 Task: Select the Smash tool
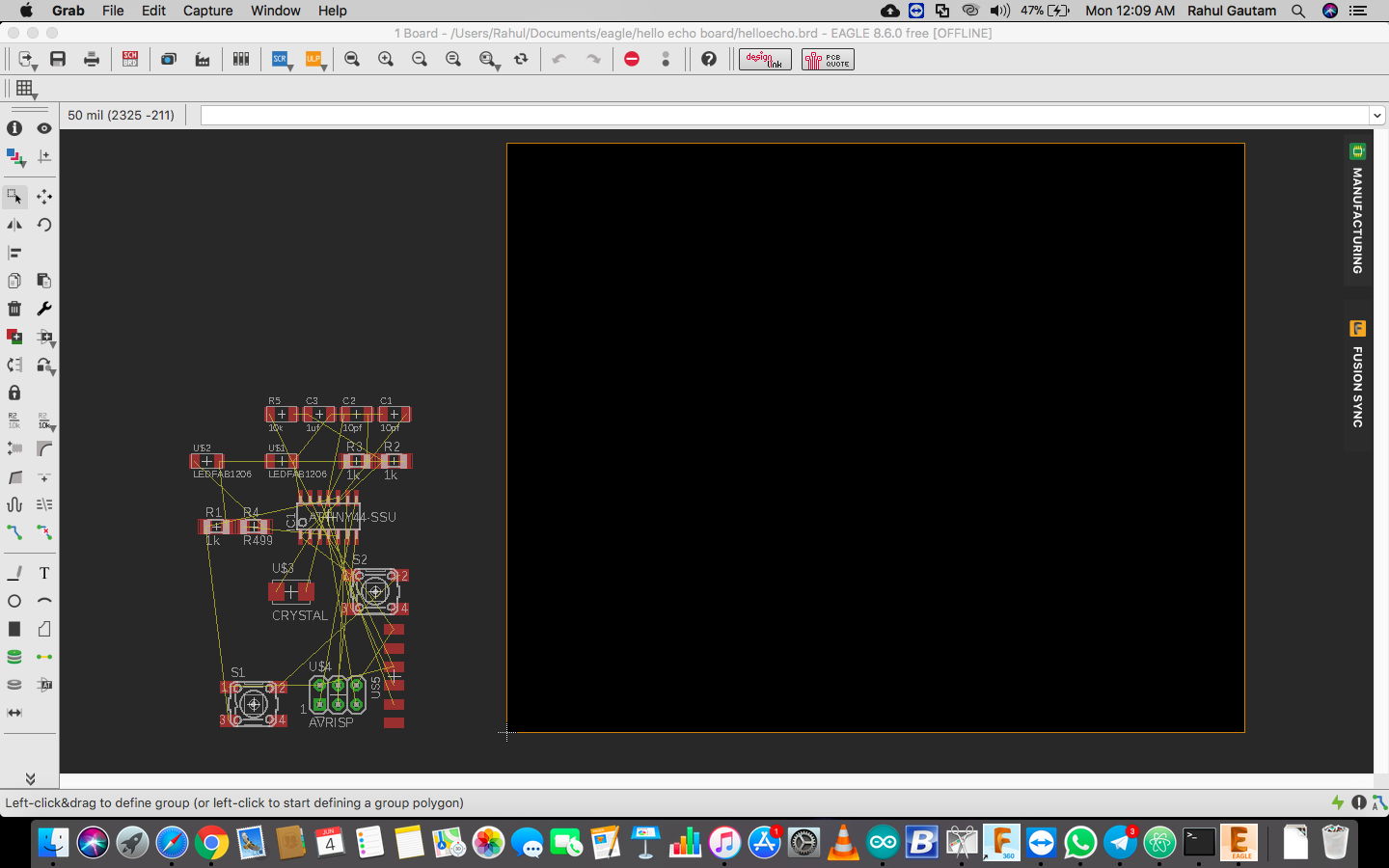click(14, 448)
